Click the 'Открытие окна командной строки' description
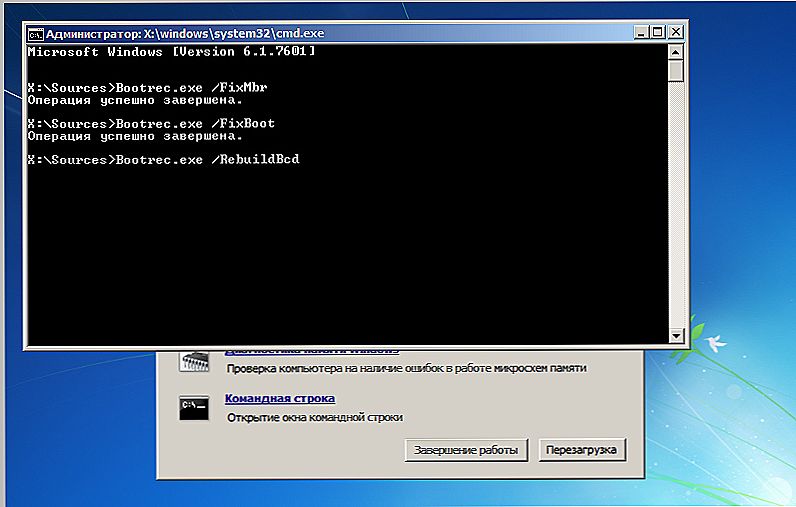This screenshot has width=796, height=507. (x=315, y=418)
